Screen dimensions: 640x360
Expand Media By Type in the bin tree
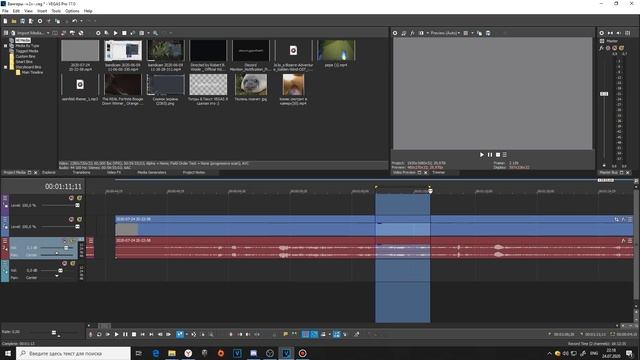[x=6, y=46]
